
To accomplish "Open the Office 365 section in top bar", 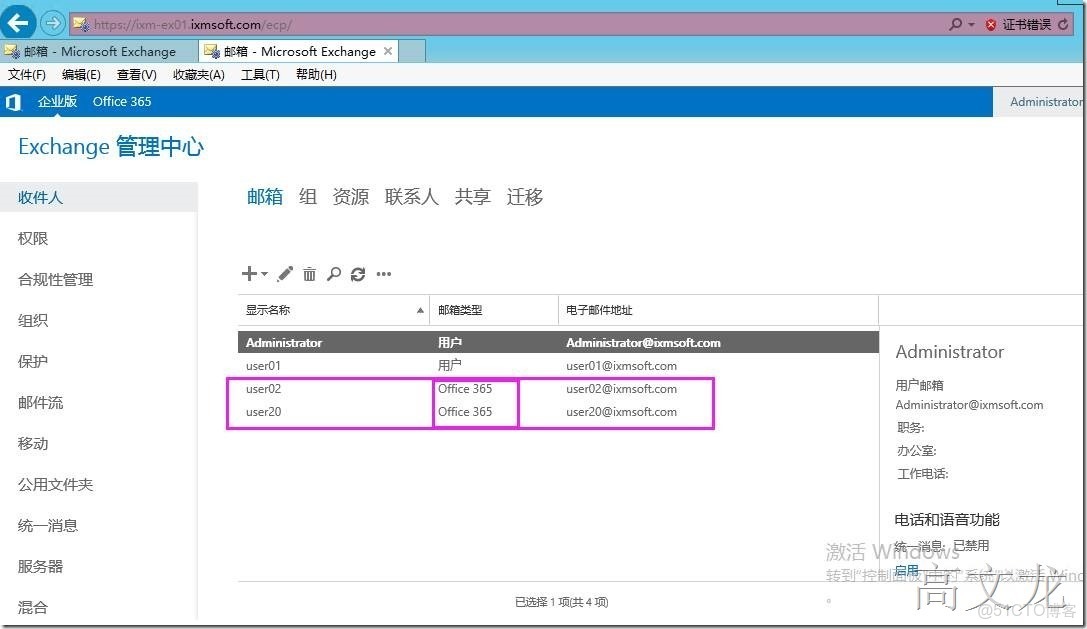I will click(x=121, y=101).
